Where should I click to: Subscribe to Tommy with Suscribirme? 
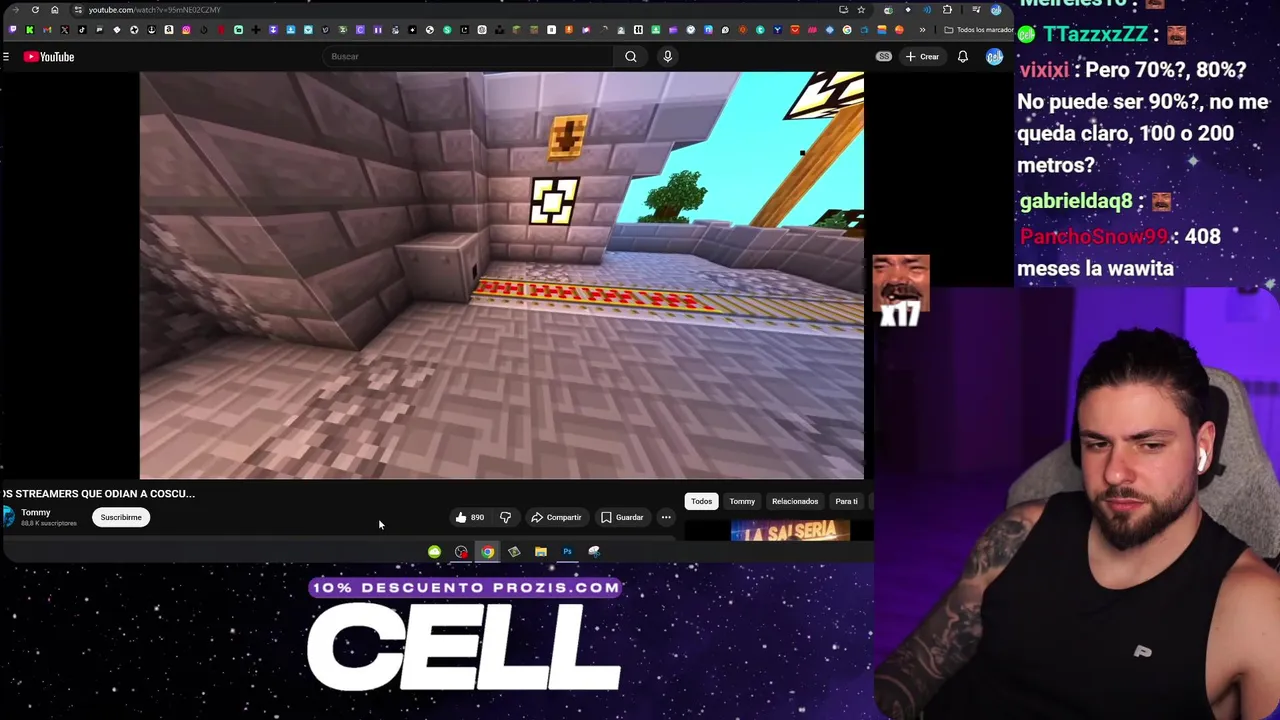pos(121,518)
